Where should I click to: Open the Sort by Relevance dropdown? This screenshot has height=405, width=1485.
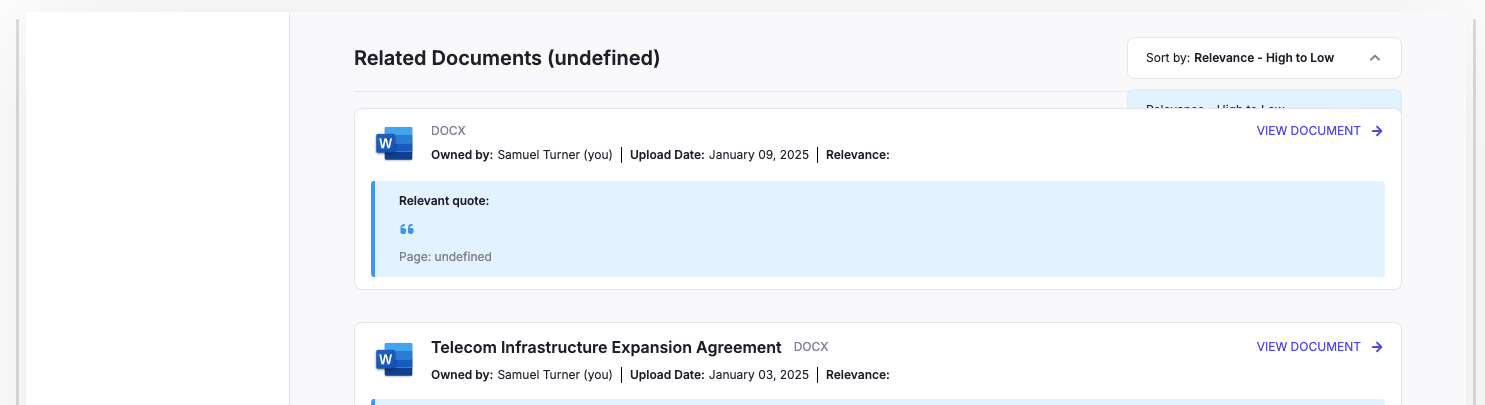[x=1263, y=58]
